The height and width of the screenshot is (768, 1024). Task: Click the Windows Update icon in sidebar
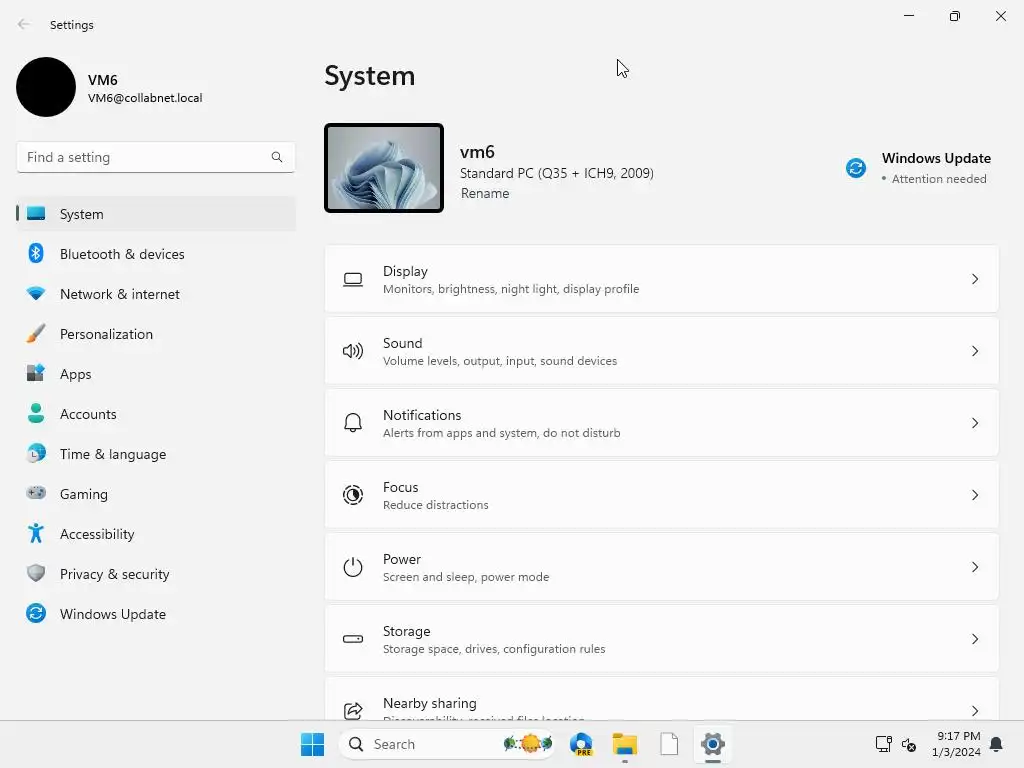coord(36,613)
